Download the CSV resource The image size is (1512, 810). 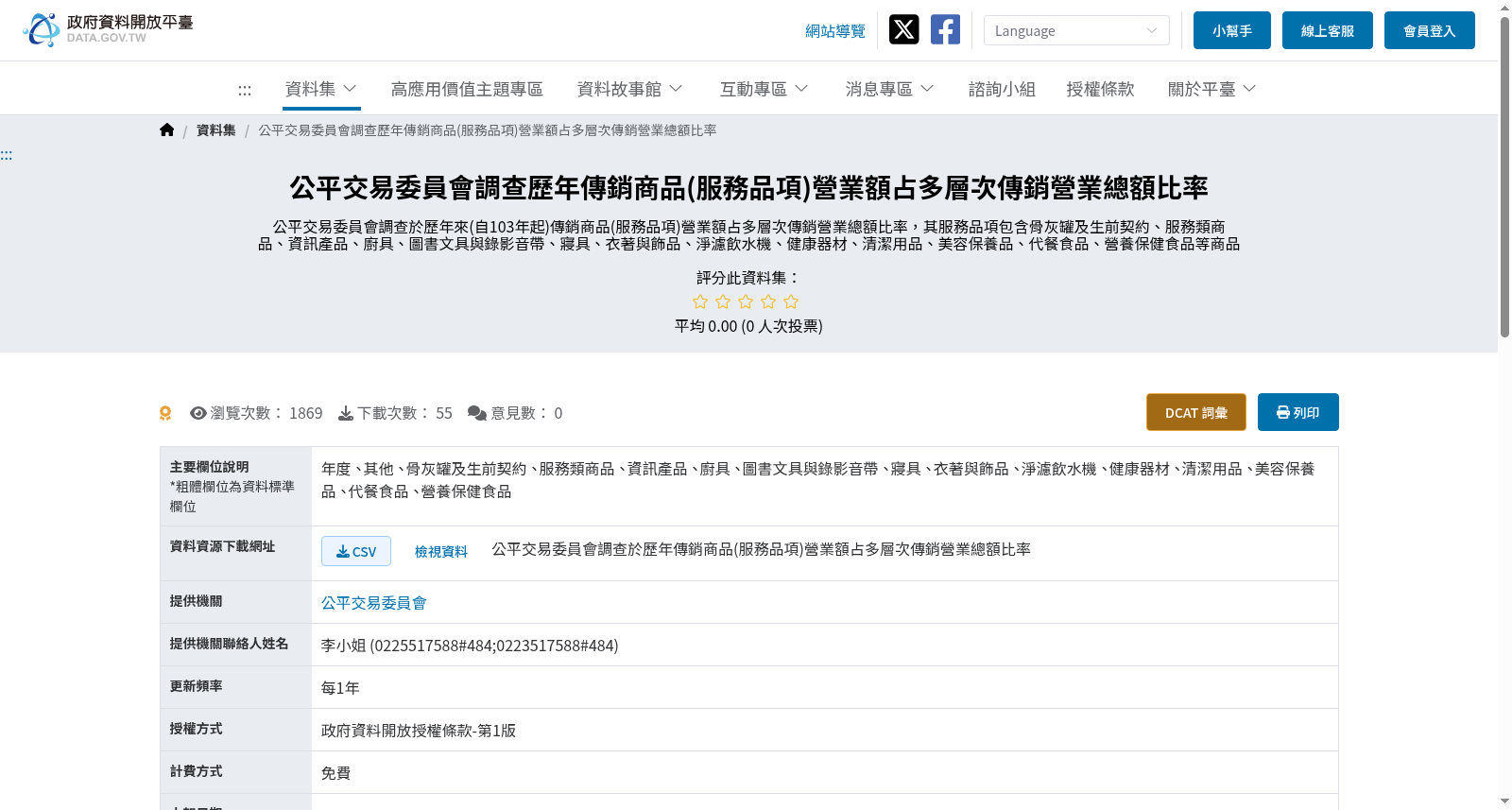pos(356,551)
